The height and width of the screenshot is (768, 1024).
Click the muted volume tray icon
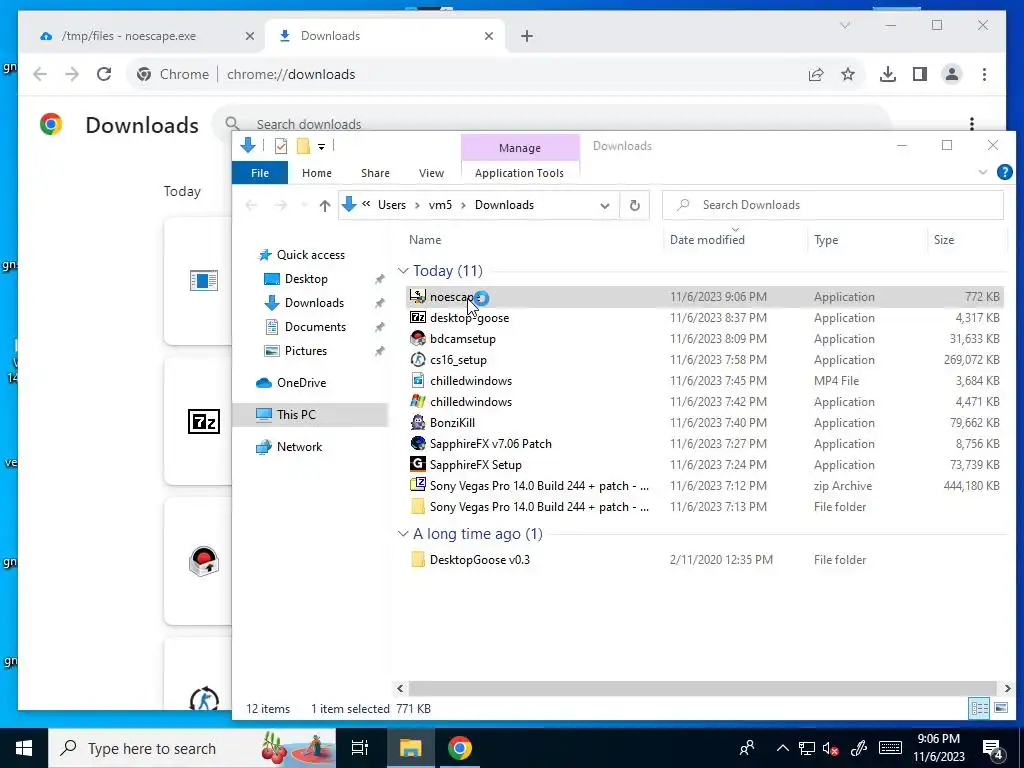click(x=830, y=748)
